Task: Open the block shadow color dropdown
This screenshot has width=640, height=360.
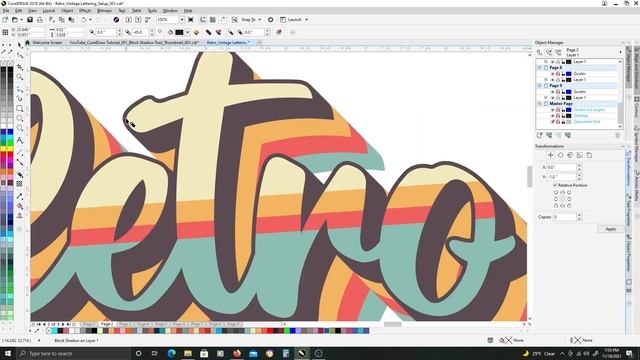Action: 187,32
